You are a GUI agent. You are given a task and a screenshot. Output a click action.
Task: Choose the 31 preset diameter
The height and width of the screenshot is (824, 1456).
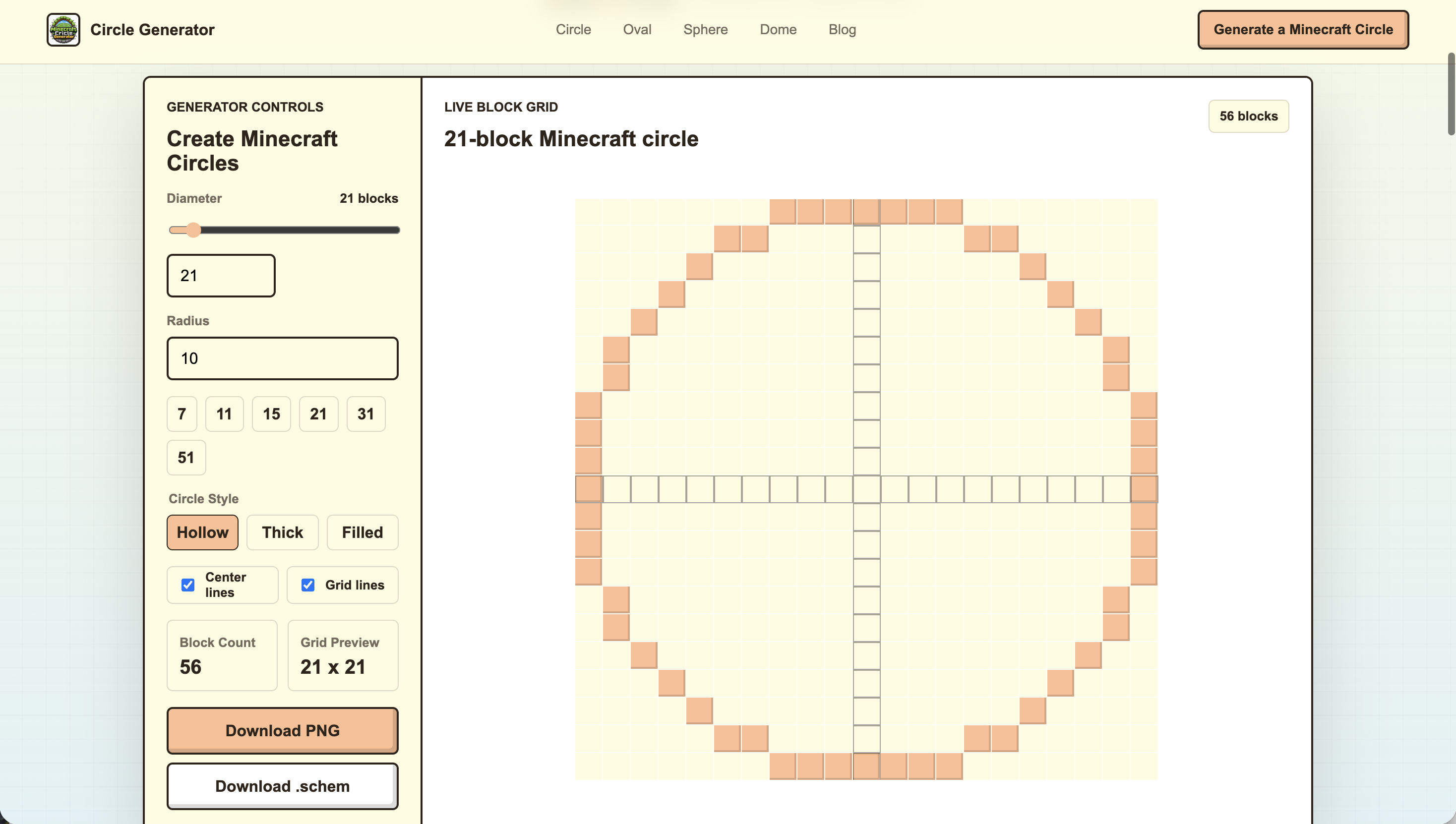(365, 413)
